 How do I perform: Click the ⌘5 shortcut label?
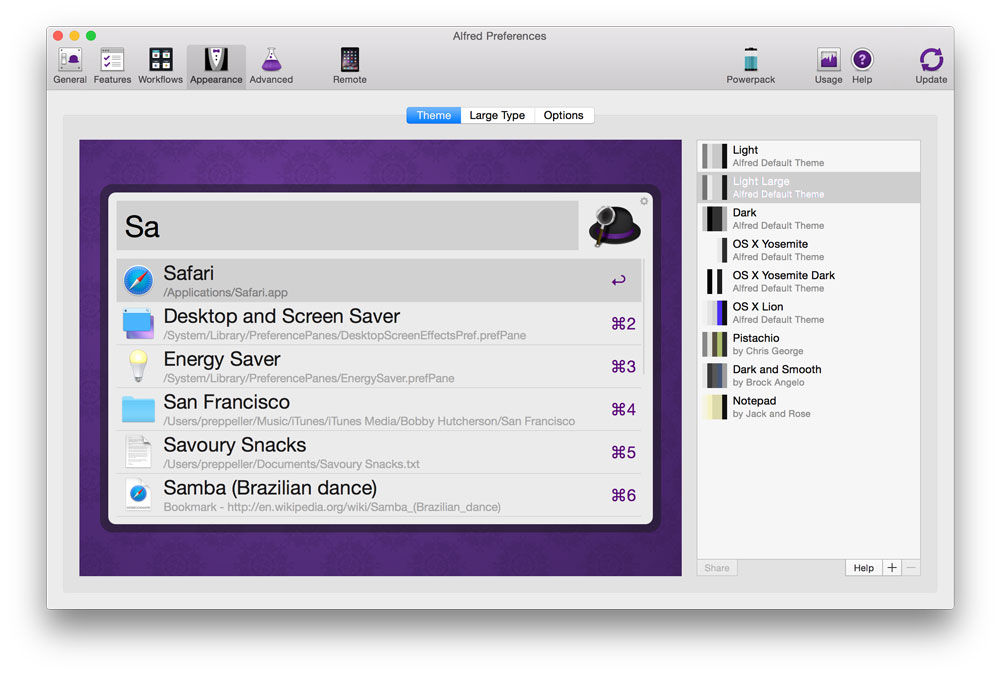[623, 452]
